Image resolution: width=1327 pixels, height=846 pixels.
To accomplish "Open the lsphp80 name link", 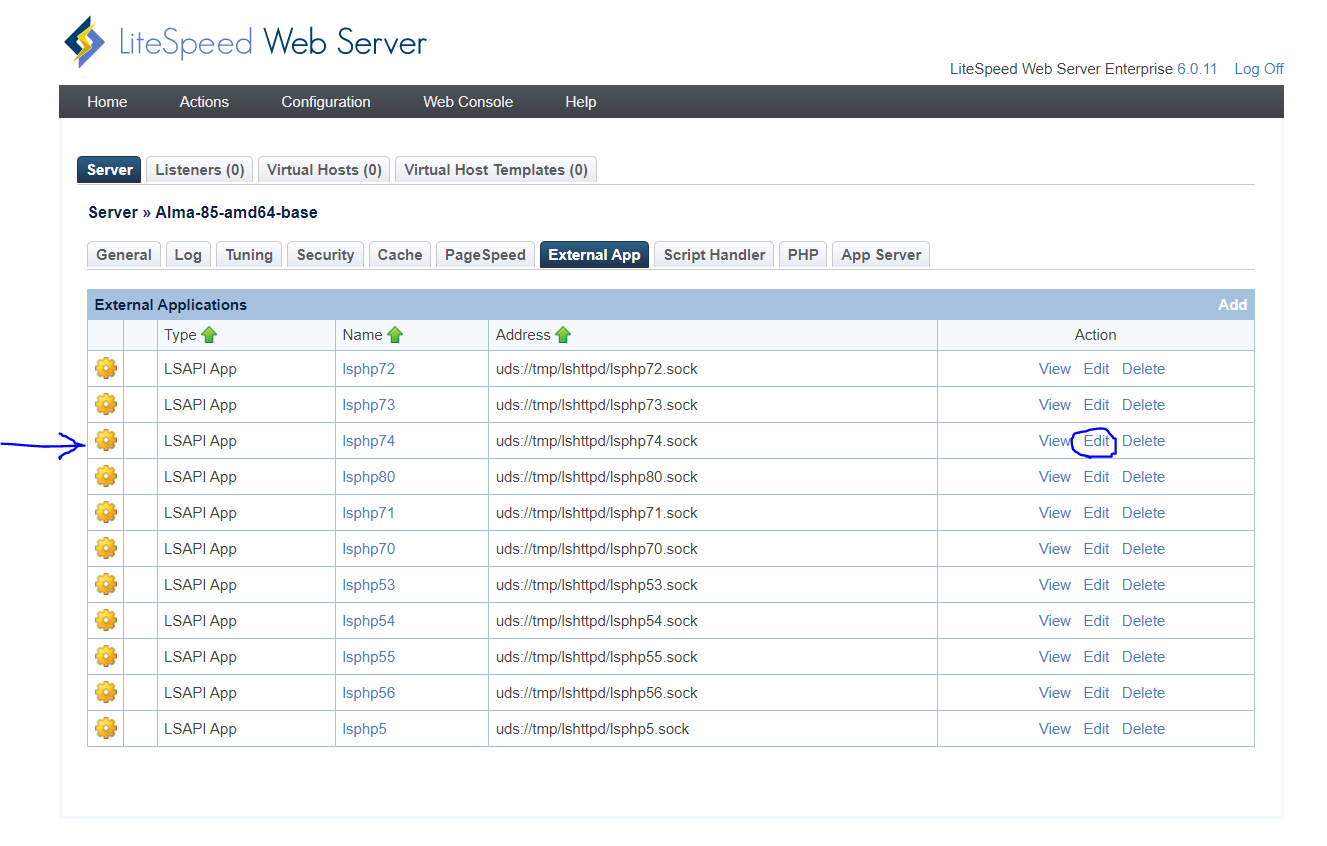I will click(369, 477).
